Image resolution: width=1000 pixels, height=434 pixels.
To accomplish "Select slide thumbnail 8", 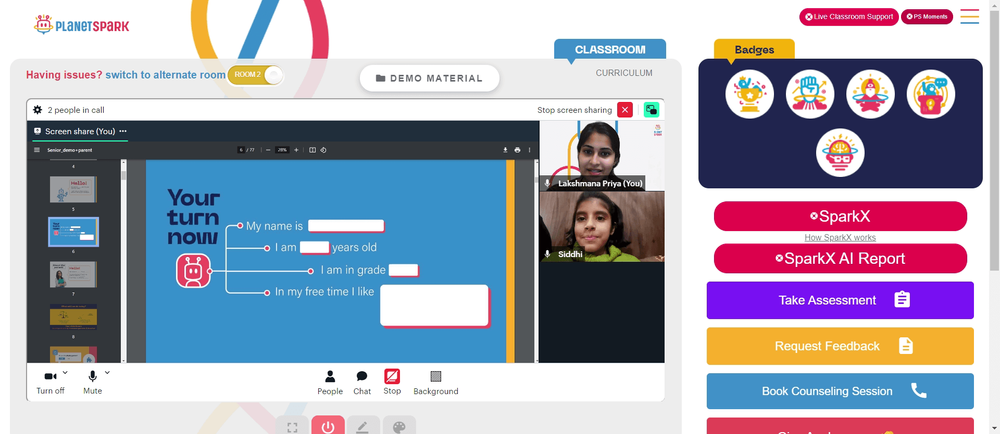I will [x=73, y=317].
